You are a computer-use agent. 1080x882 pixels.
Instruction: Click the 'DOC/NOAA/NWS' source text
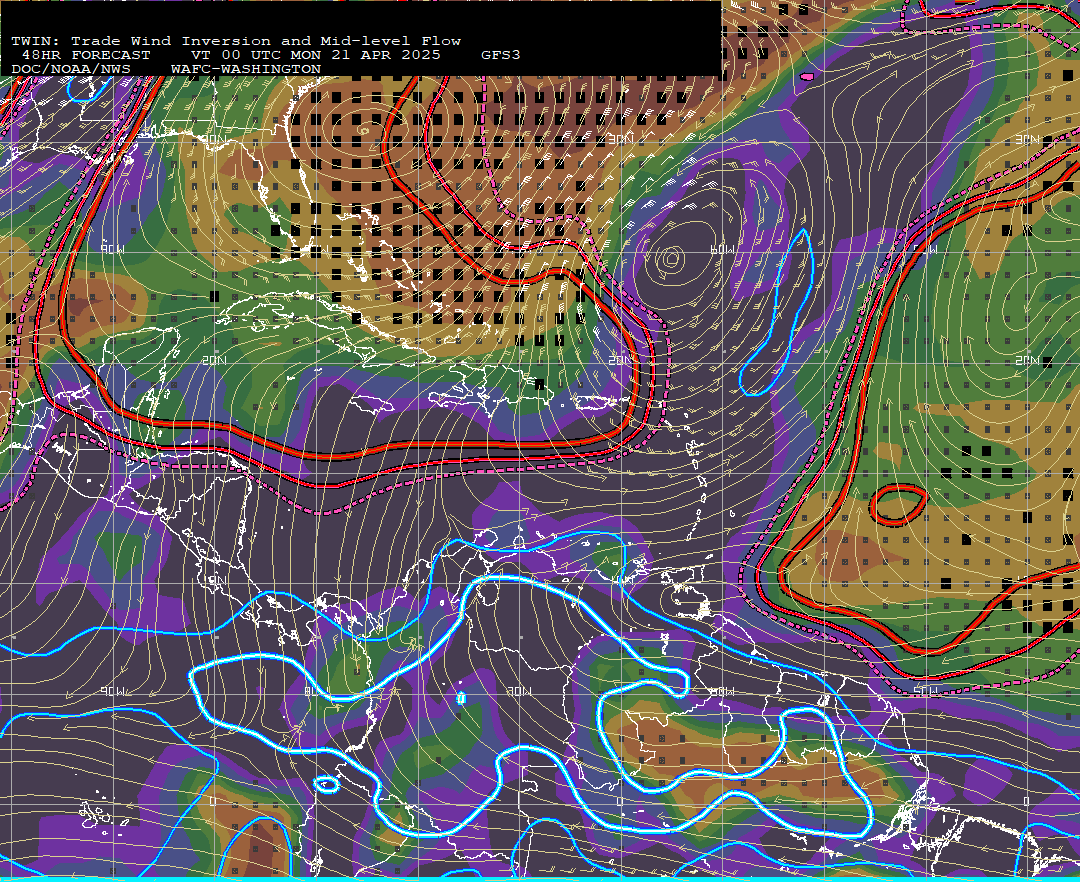(x=71, y=70)
